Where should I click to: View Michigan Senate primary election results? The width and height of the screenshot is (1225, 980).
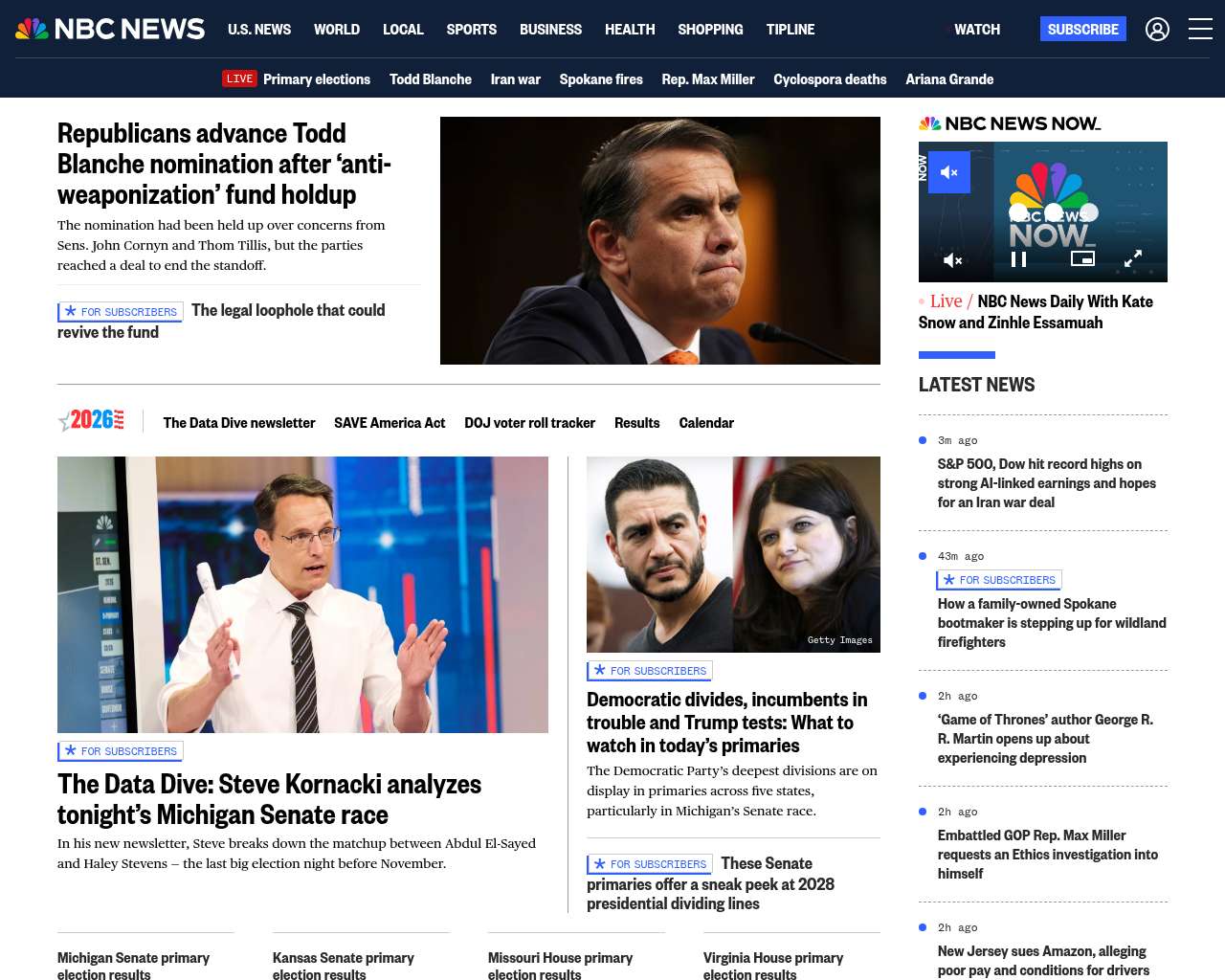134,967
